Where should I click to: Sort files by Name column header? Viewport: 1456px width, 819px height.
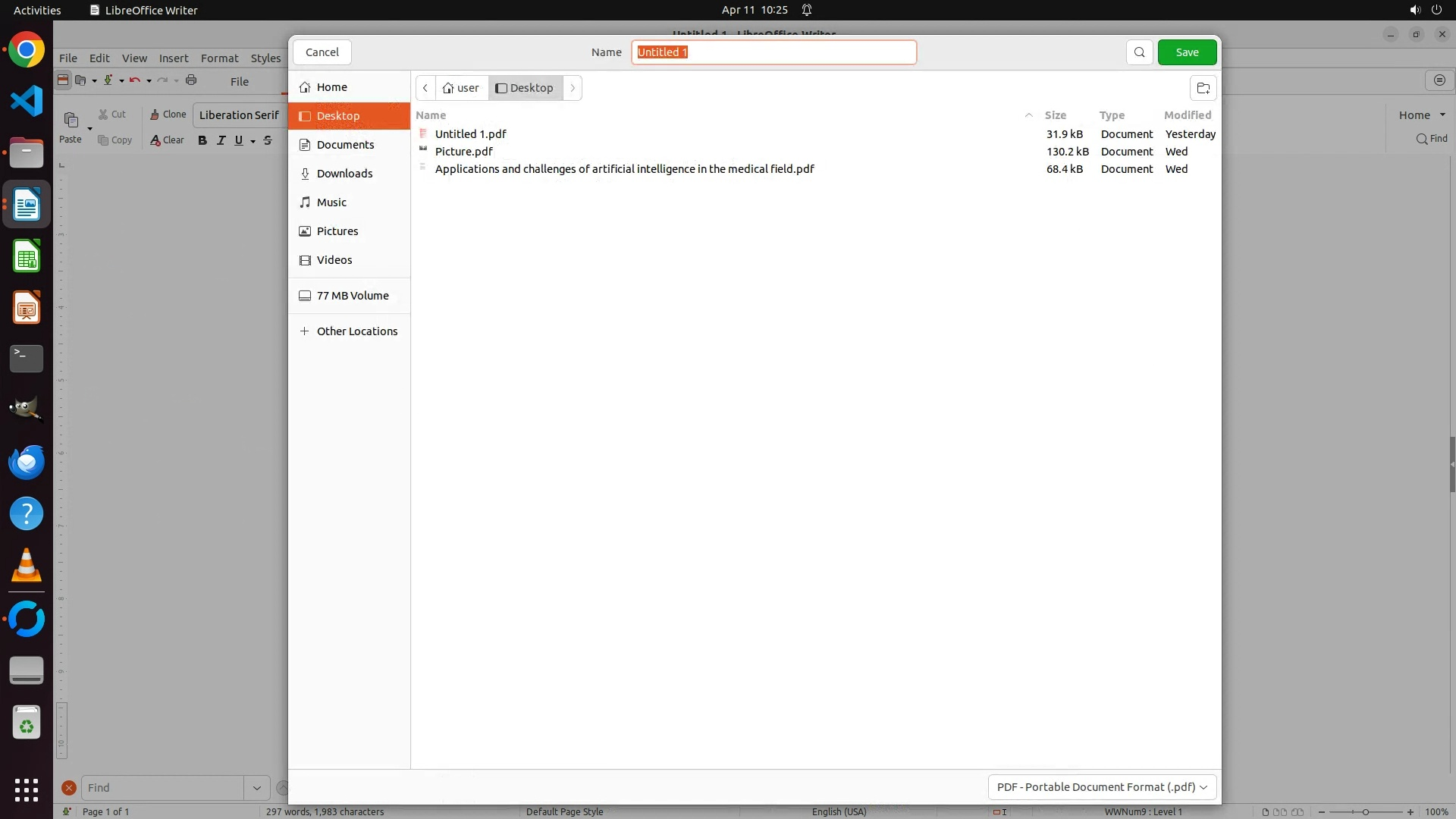pyautogui.click(x=431, y=115)
